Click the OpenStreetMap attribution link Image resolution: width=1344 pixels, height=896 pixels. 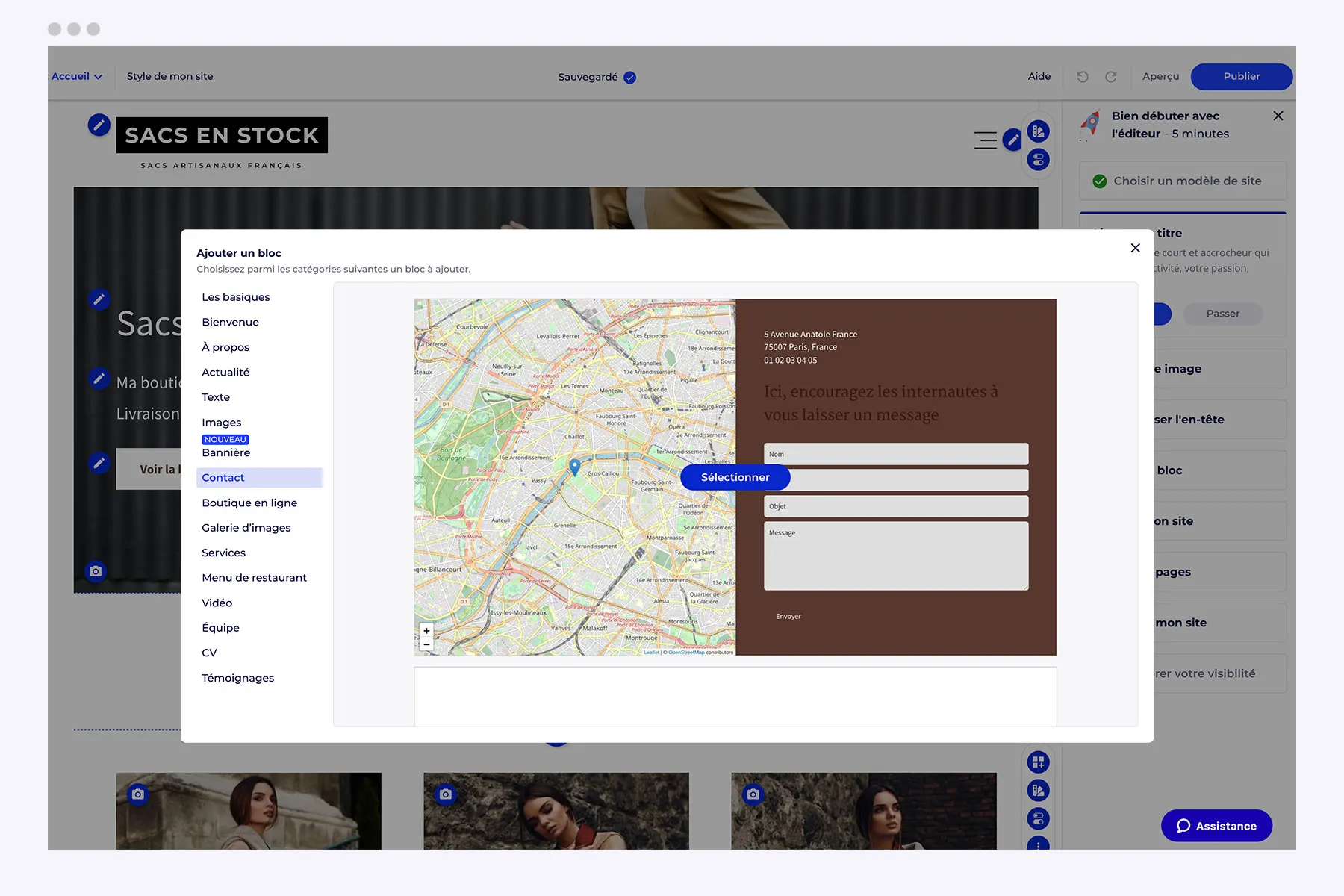(686, 652)
